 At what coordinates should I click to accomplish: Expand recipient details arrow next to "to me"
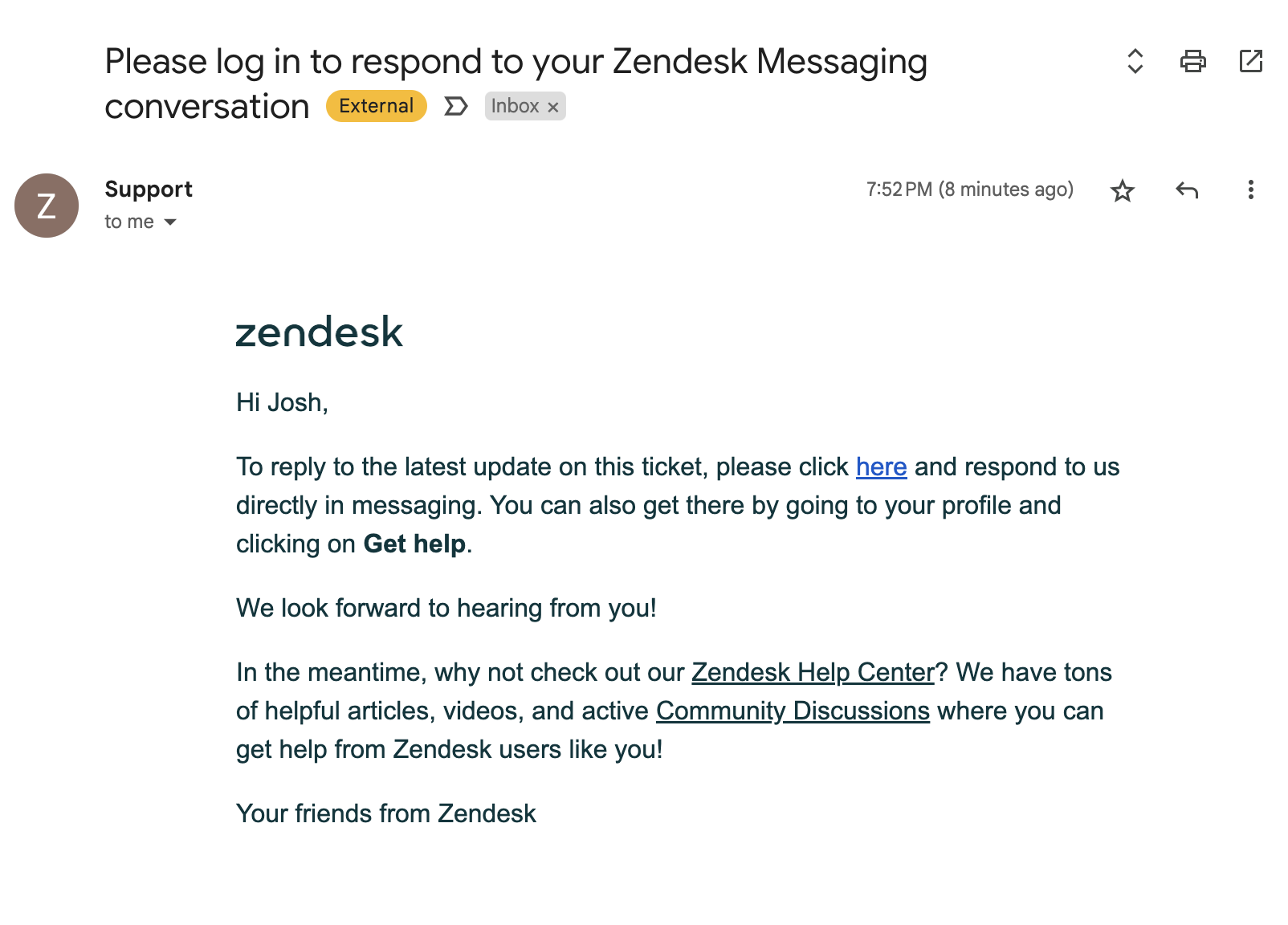tap(170, 222)
